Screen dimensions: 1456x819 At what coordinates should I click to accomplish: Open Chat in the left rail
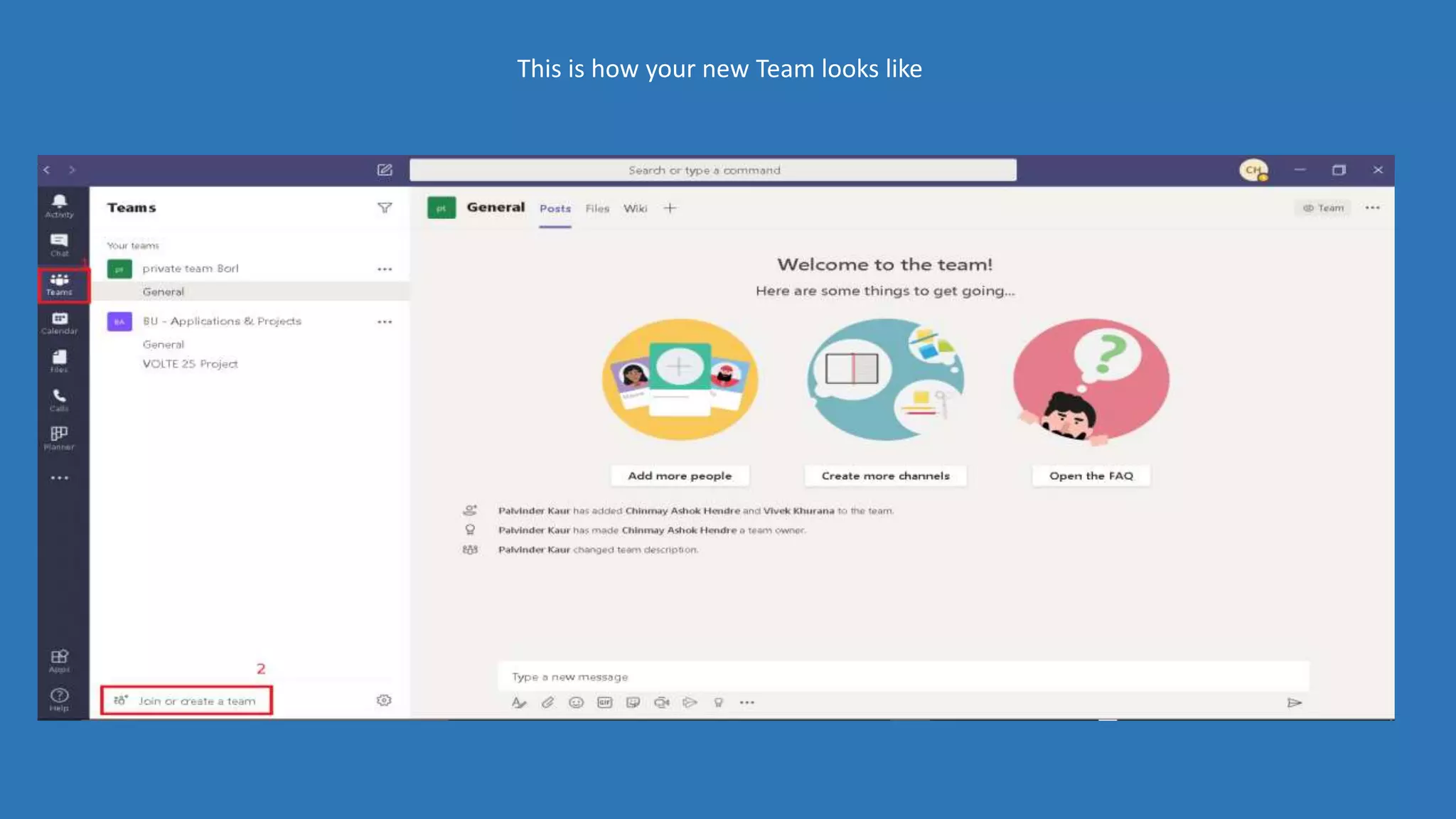click(x=59, y=244)
